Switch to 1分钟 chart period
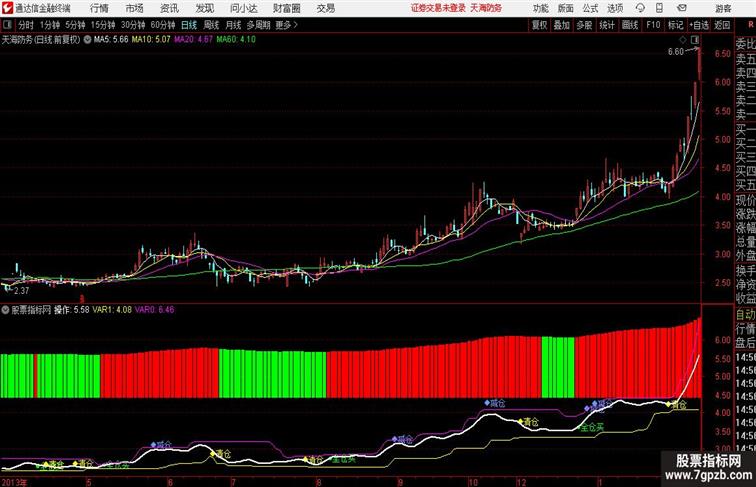The height and width of the screenshot is (487, 756). click(50, 25)
